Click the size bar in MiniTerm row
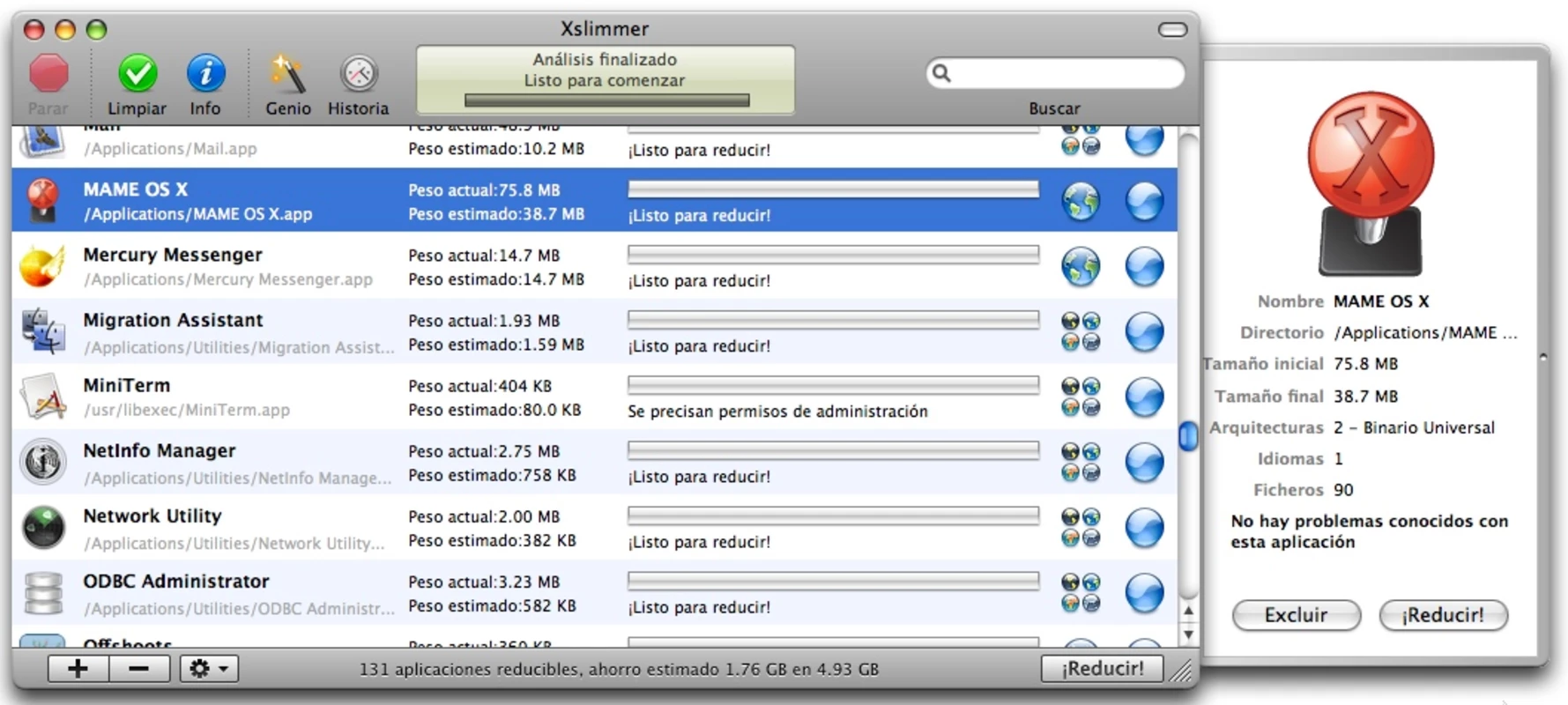The image size is (1568, 705). 833,384
